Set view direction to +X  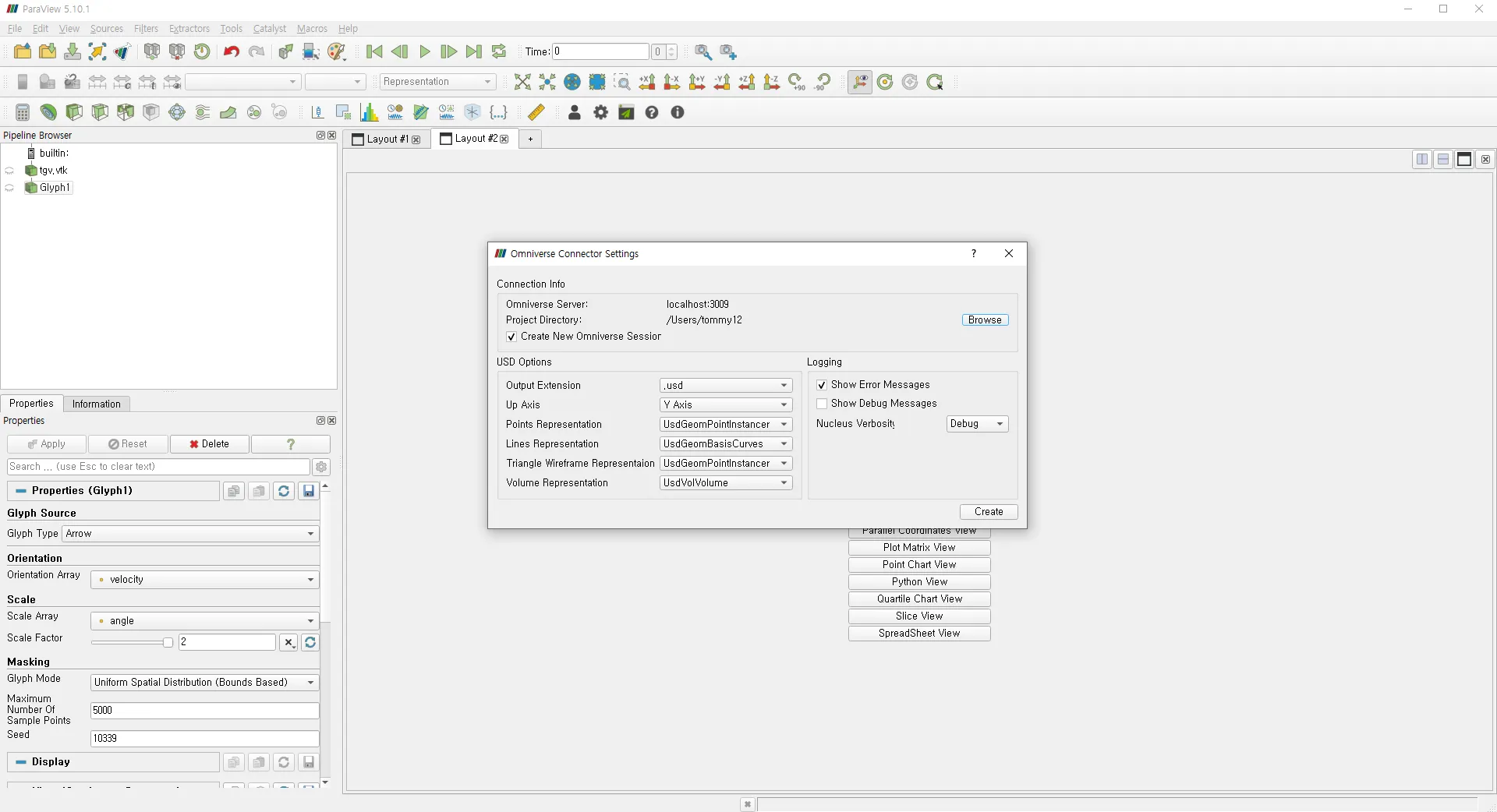point(647,82)
